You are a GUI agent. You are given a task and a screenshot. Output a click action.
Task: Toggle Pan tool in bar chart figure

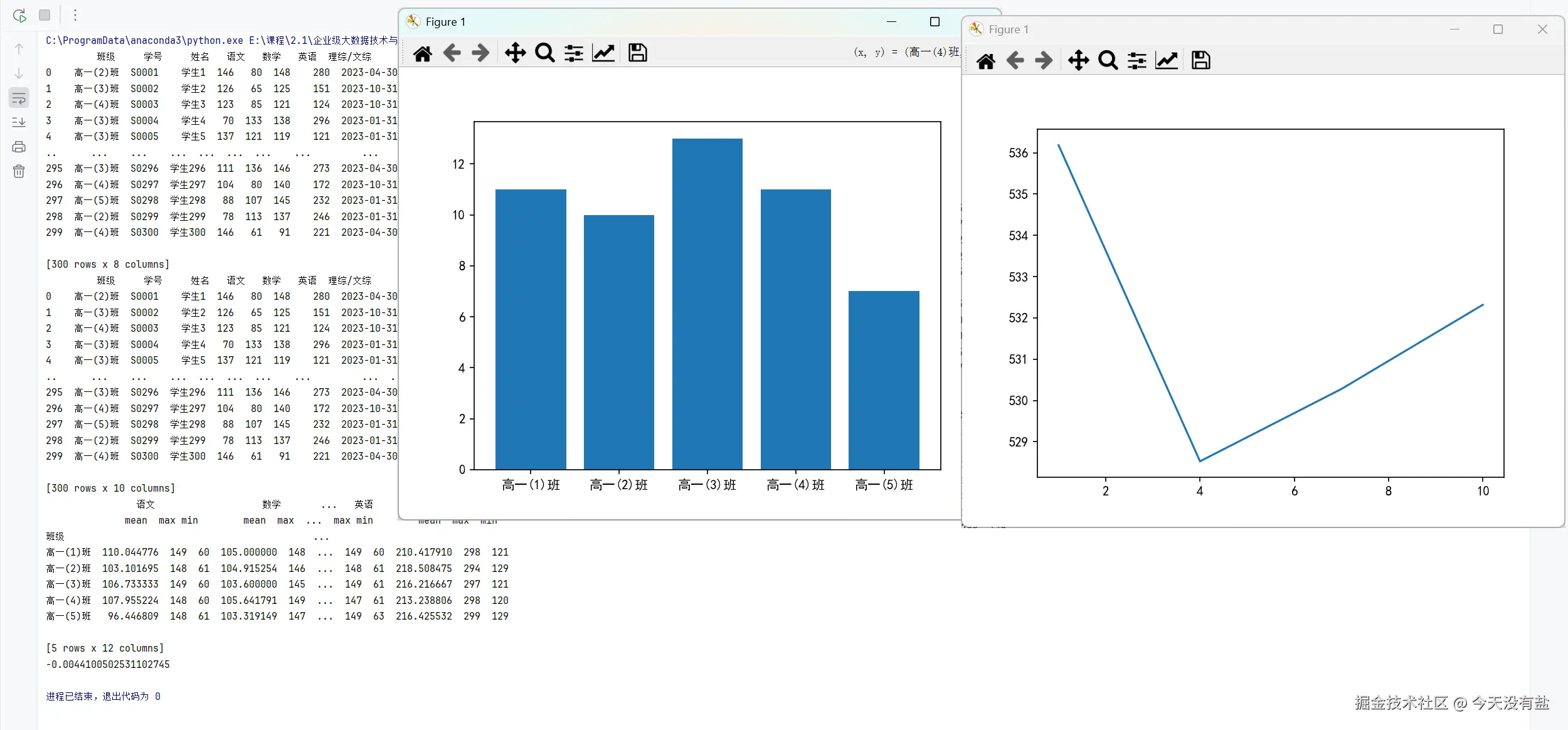pos(515,53)
